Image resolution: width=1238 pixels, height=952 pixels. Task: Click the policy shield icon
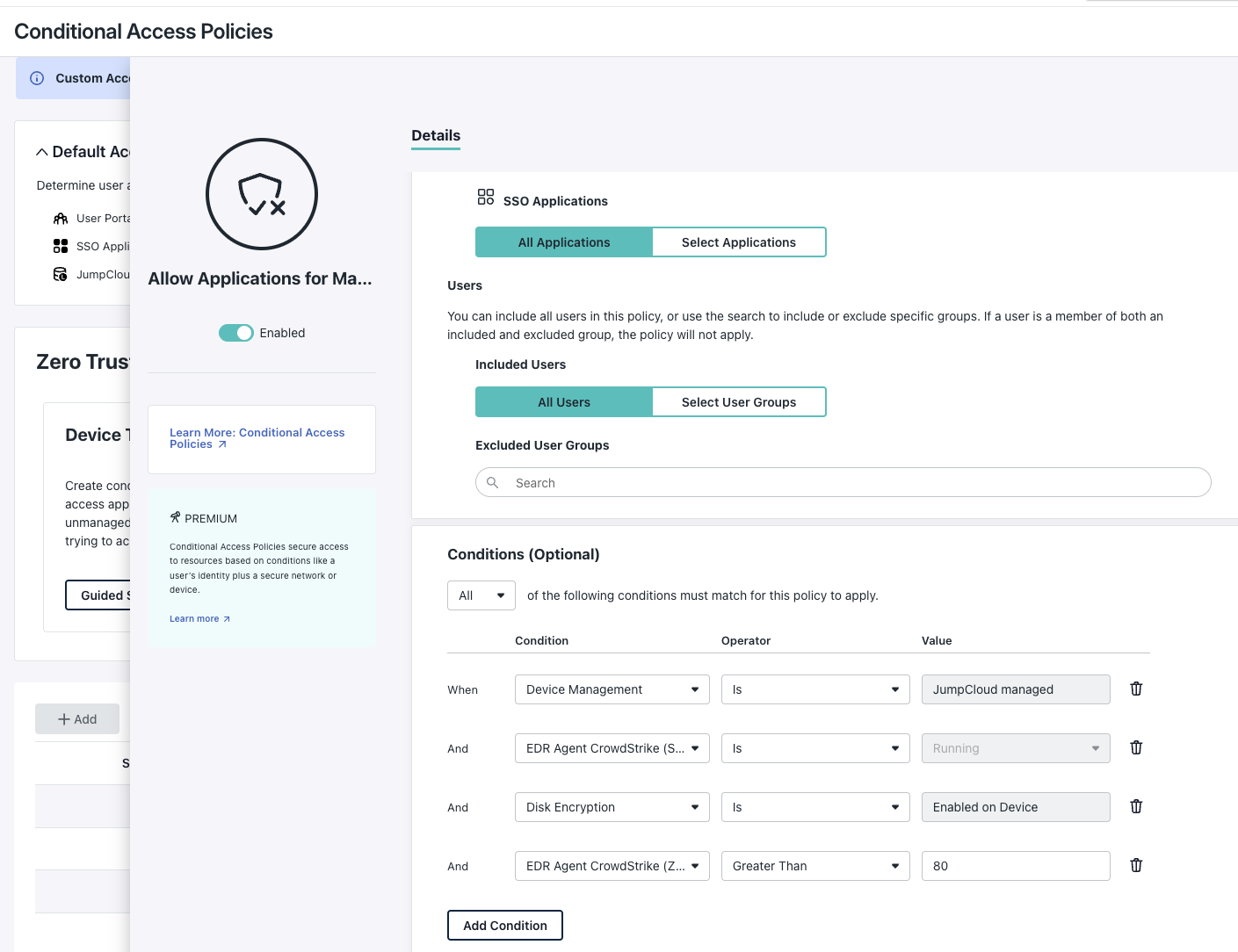(262, 194)
